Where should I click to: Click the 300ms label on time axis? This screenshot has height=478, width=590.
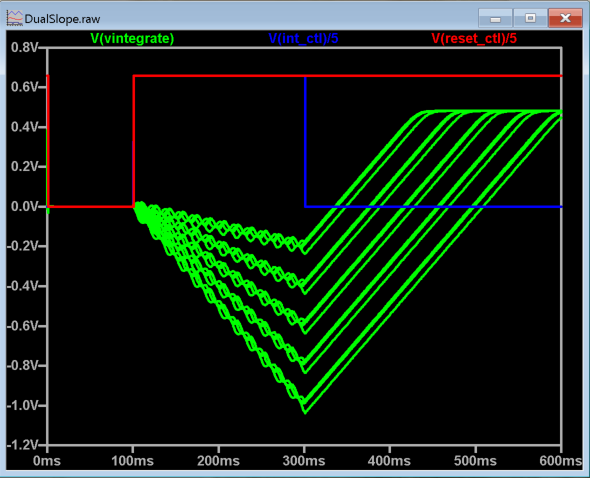click(304, 461)
